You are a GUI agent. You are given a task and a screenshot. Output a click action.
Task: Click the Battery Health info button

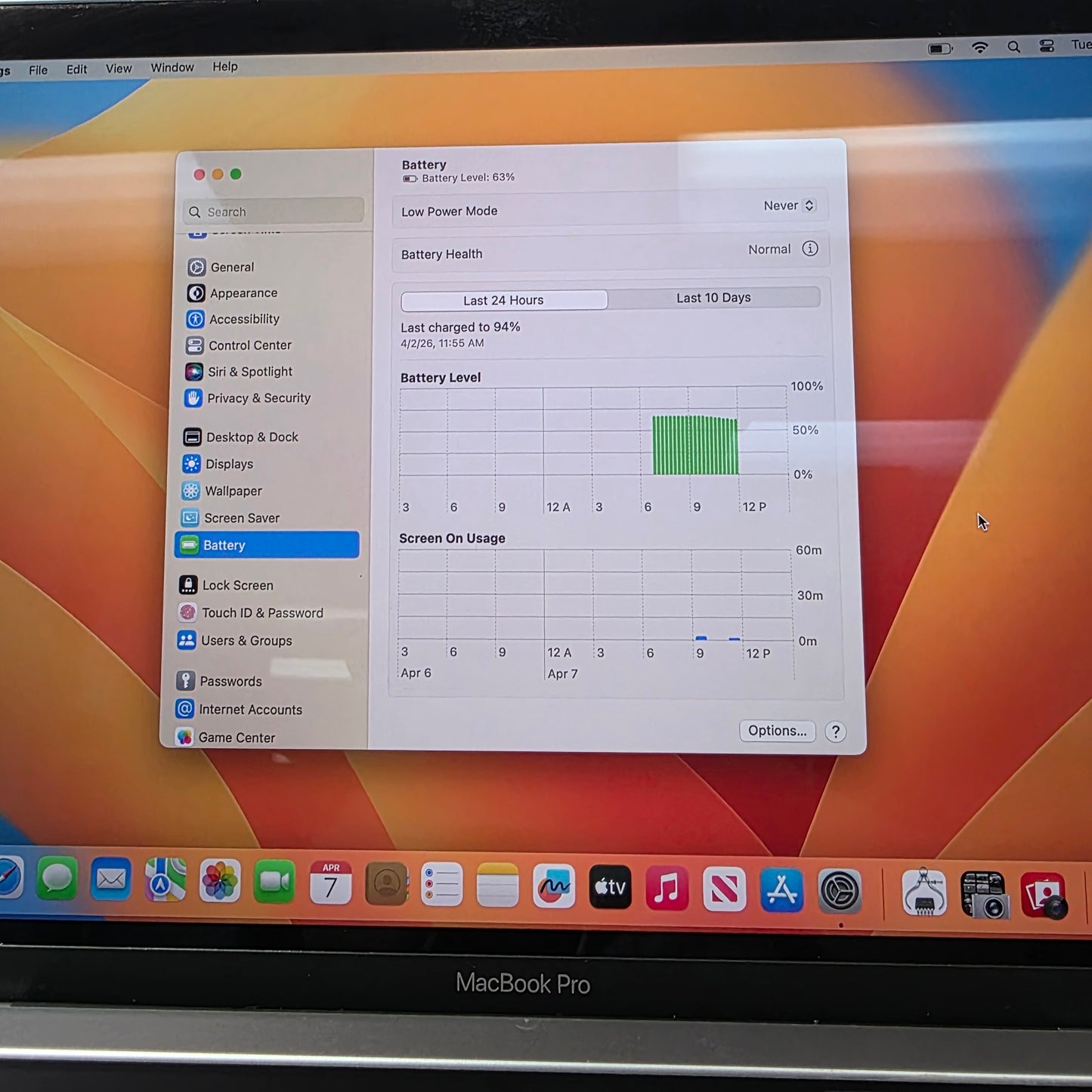tap(810, 249)
